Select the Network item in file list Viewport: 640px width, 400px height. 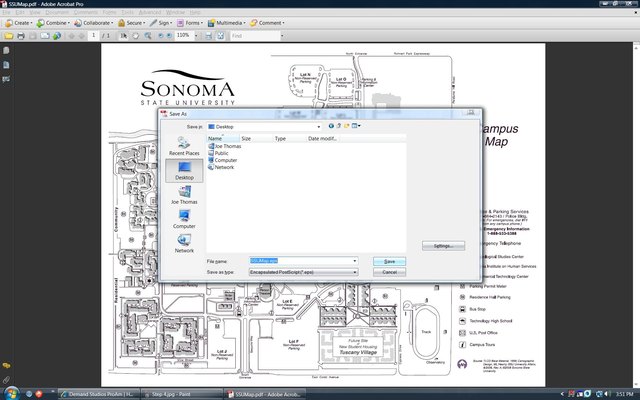click(221, 167)
